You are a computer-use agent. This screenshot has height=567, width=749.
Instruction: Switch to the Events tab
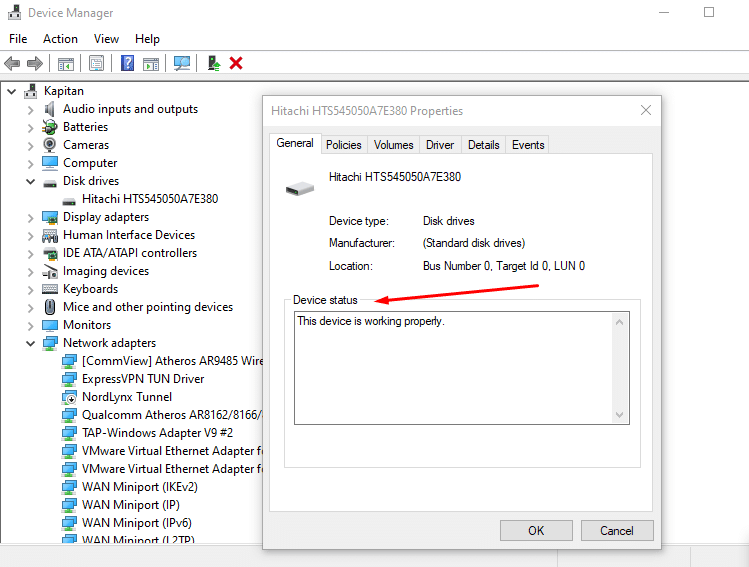[x=528, y=145]
